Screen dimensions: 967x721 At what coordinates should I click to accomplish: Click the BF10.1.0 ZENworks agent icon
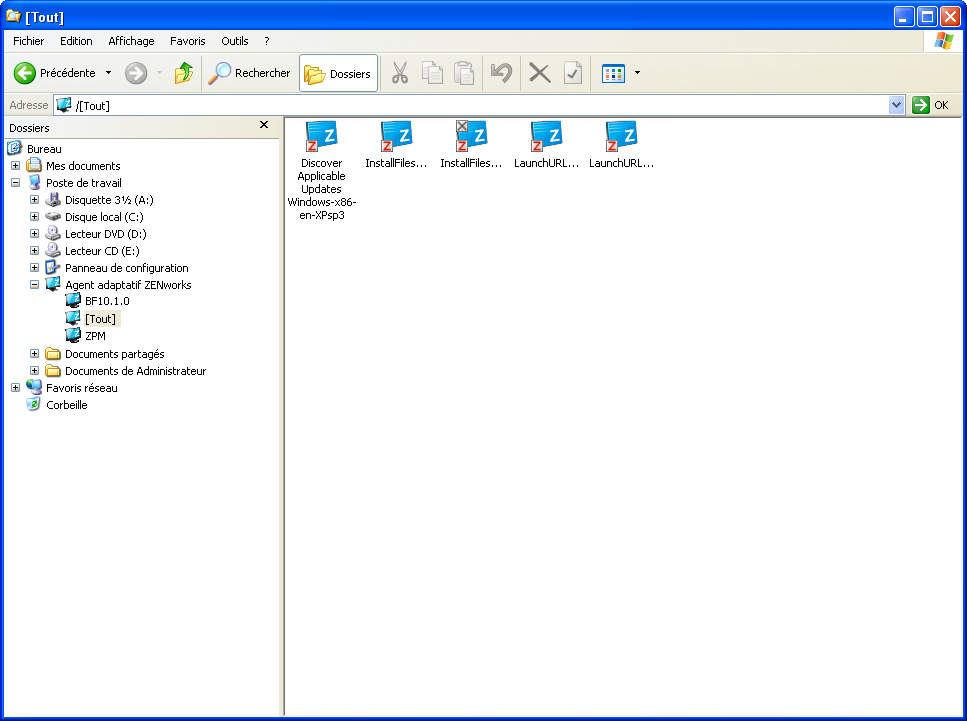pyautogui.click(x=104, y=301)
